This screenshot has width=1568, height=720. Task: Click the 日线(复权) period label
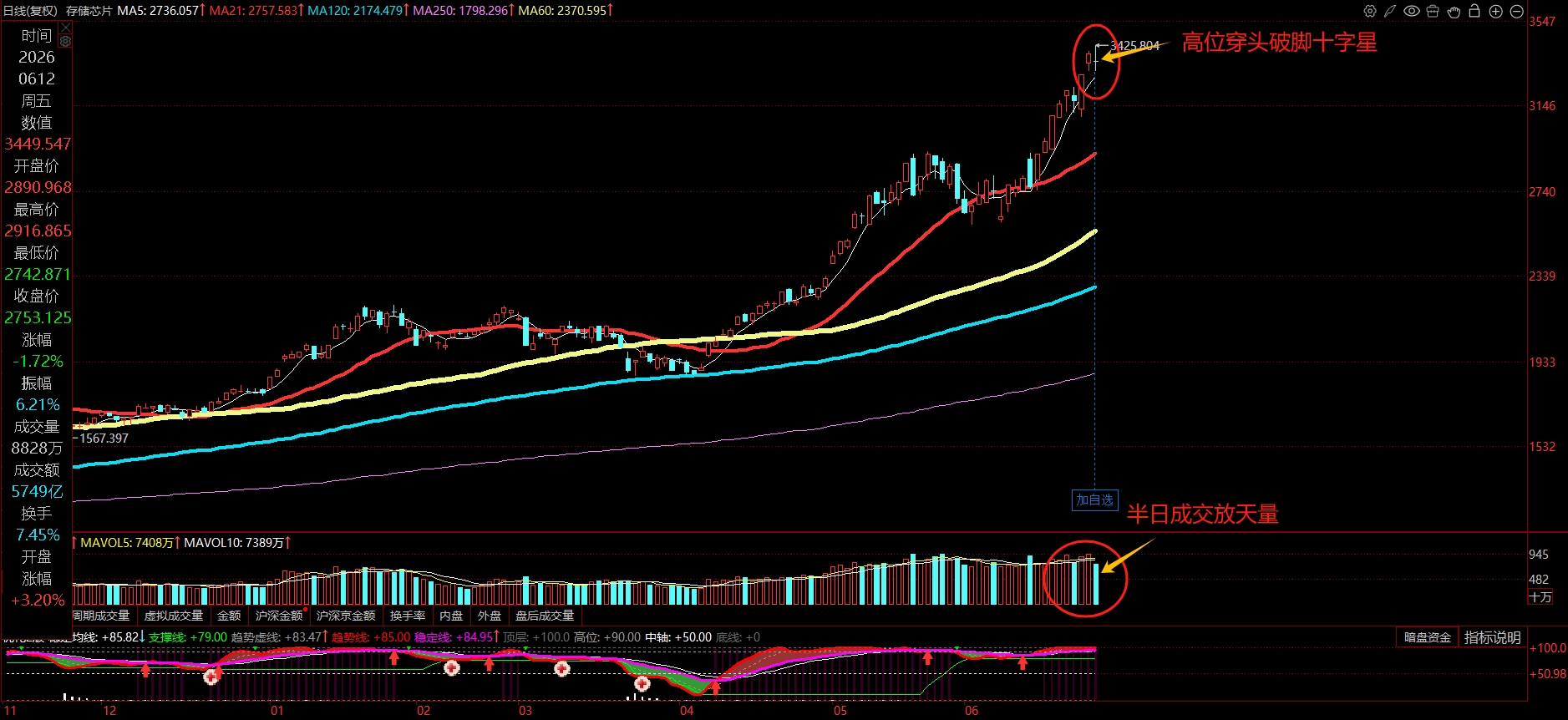pyautogui.click(x=30, y=11)
